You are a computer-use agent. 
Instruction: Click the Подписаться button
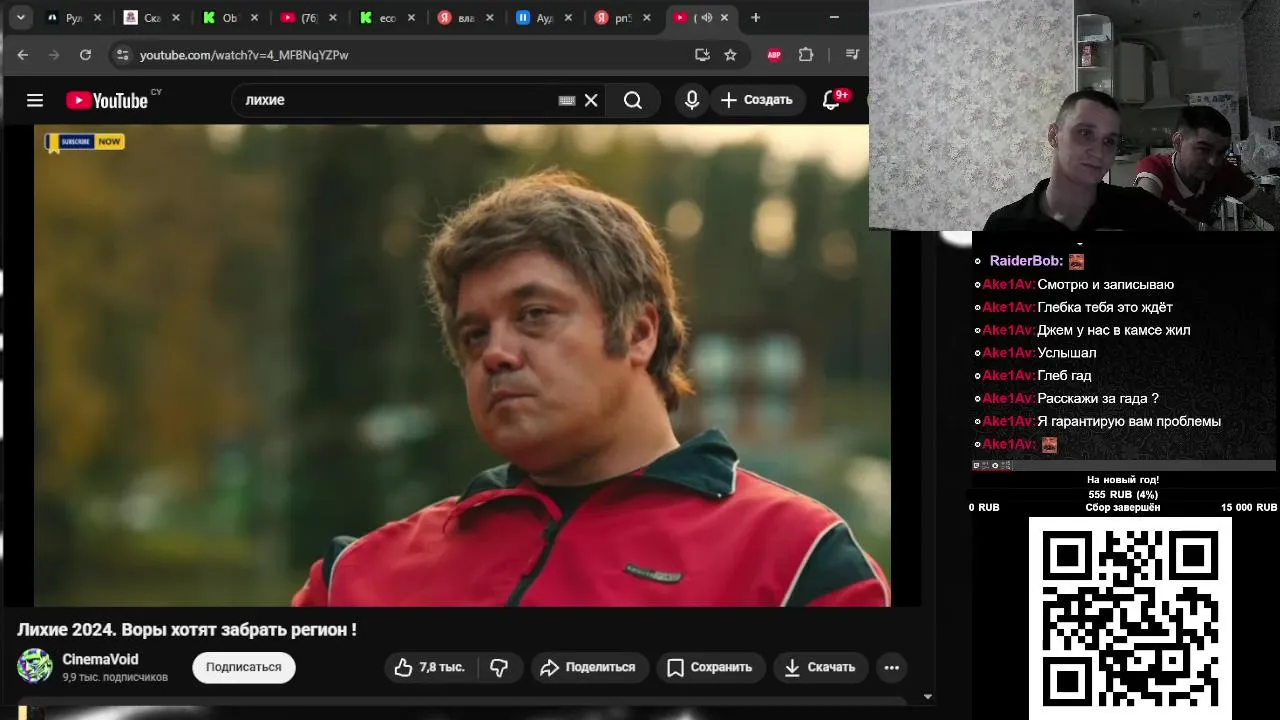(x=244, y=667)
